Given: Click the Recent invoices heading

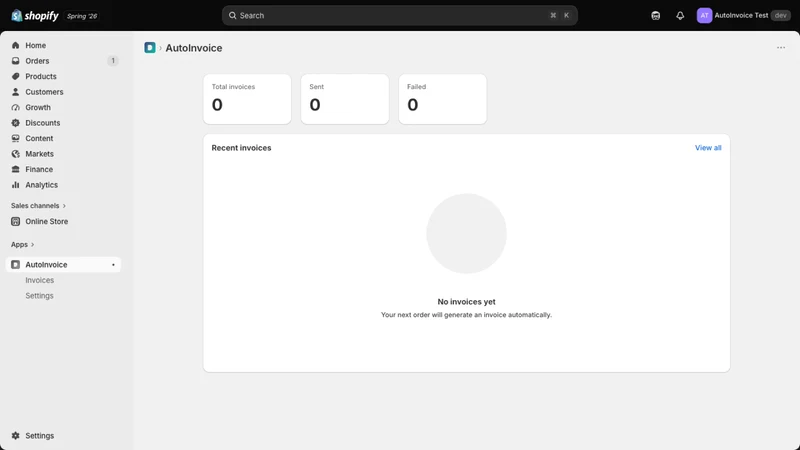Looking at the screenshot, I should [241, 148].
